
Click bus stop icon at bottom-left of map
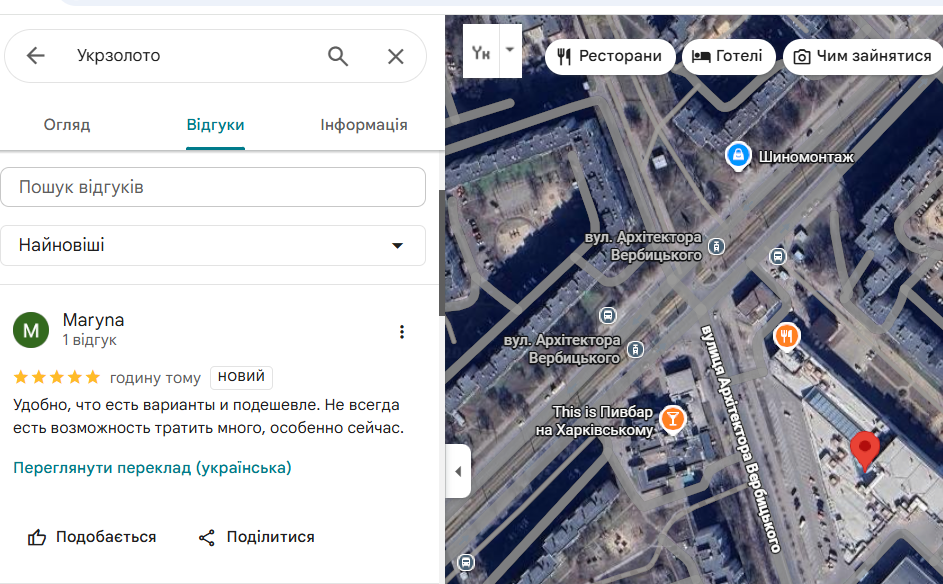465,562
